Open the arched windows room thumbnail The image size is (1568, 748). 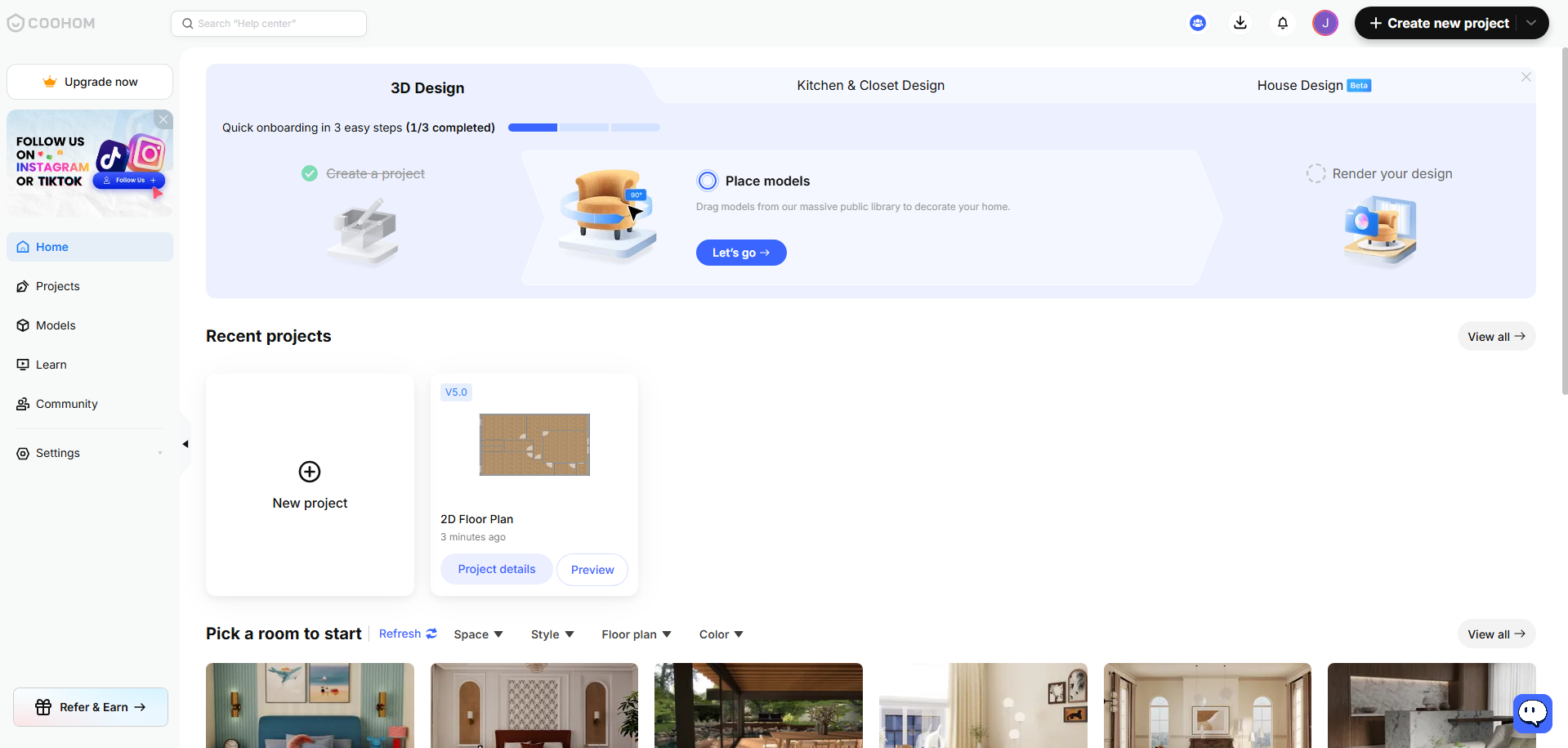(1208, 705)
